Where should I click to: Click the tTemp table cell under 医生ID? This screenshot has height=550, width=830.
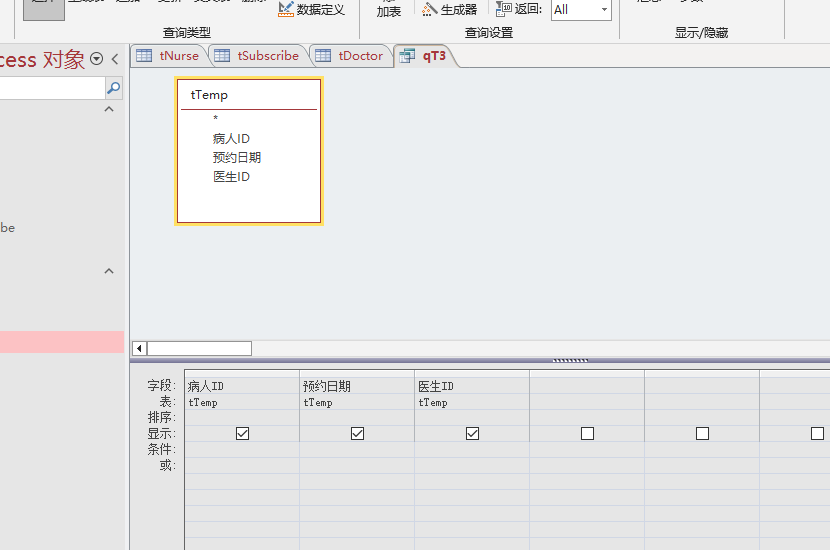(472, 402)
